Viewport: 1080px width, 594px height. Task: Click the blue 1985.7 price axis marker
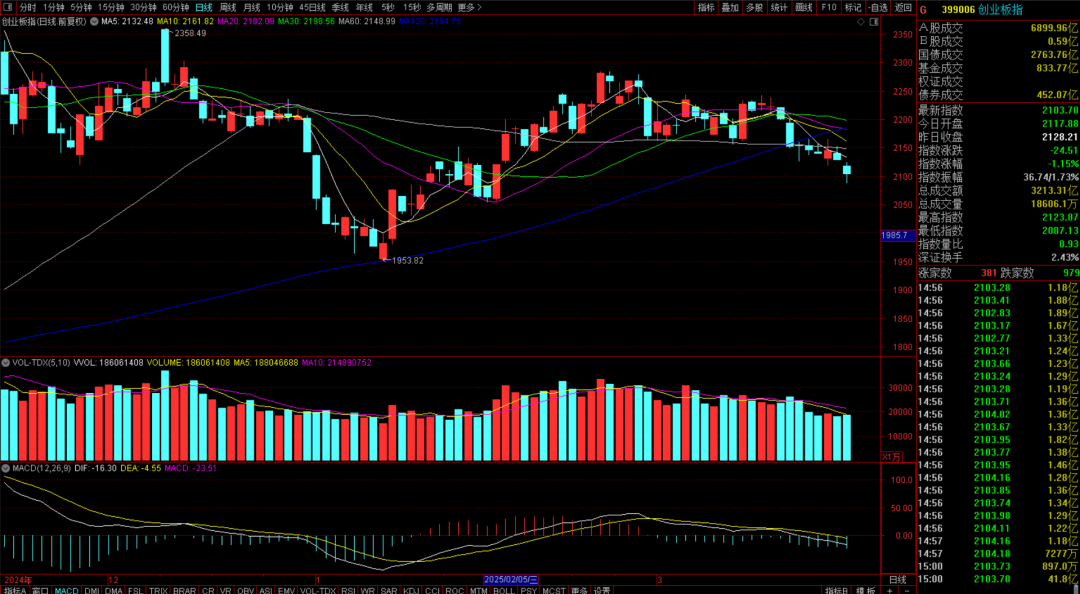click(x=893, y=235)
